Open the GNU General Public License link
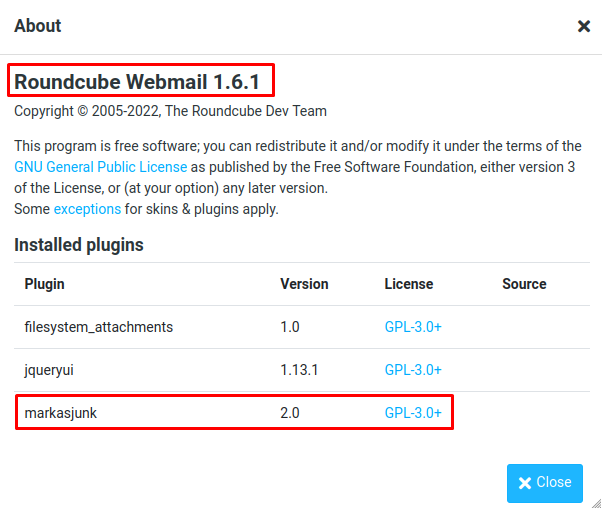602x511 pixels. point(101,167)
